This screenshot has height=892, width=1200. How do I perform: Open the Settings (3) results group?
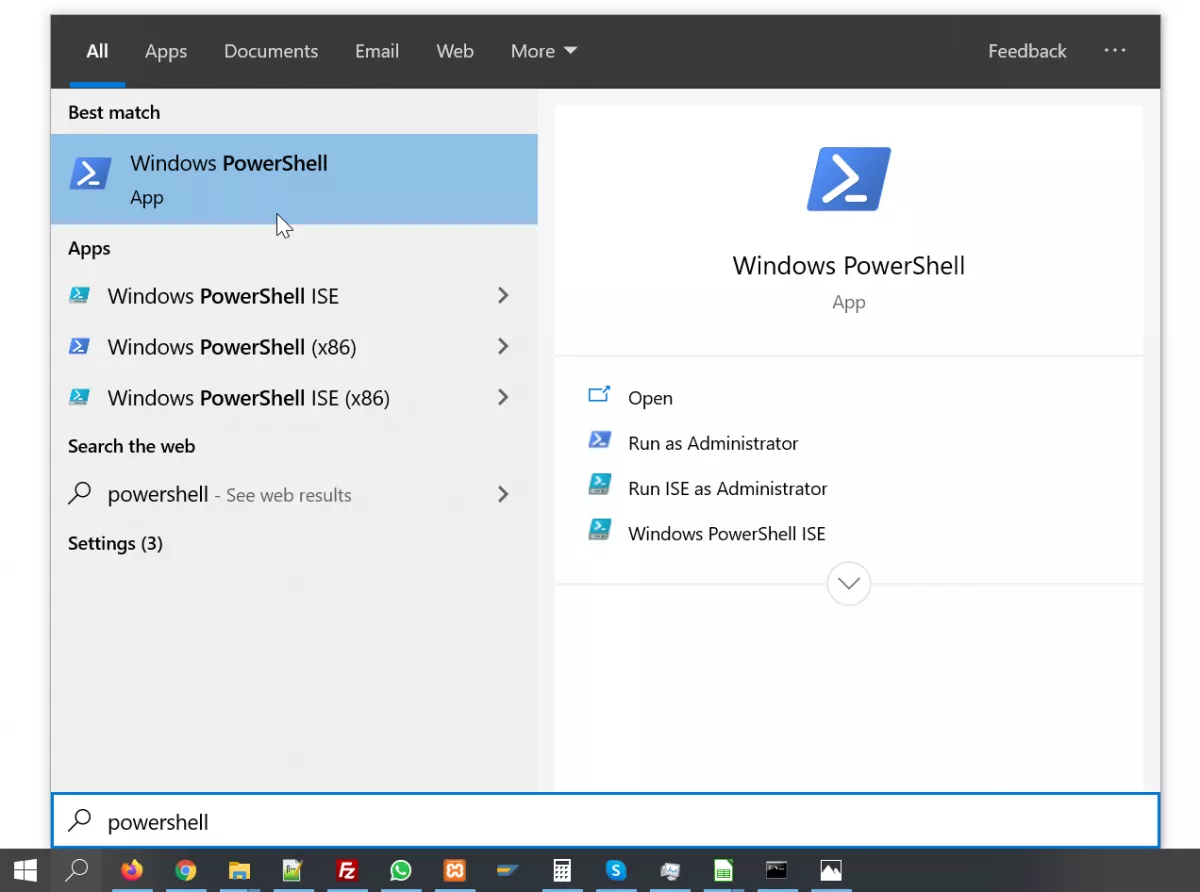pyautogui.click(x=115, y=544)
